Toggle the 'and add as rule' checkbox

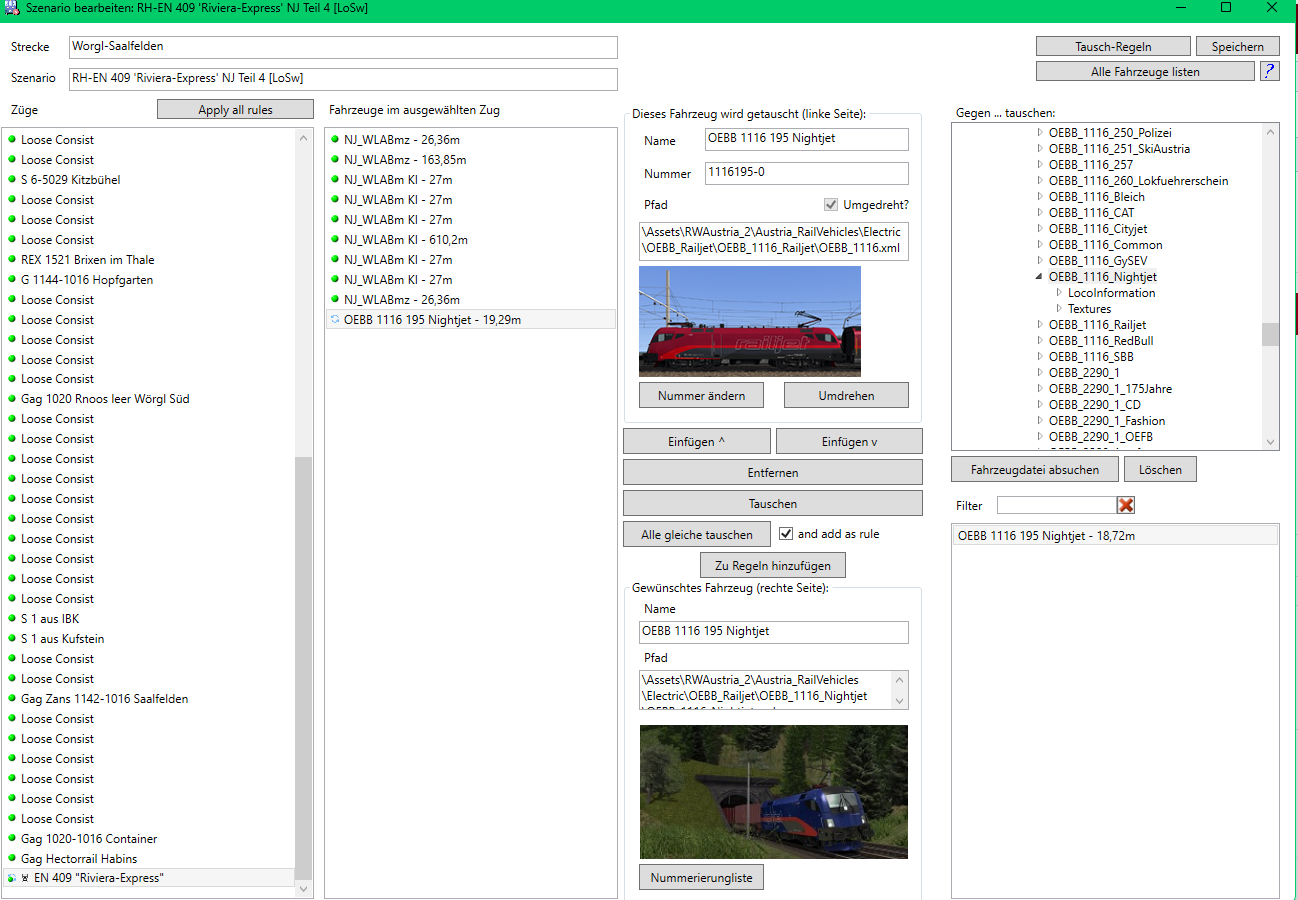point(786,534)
